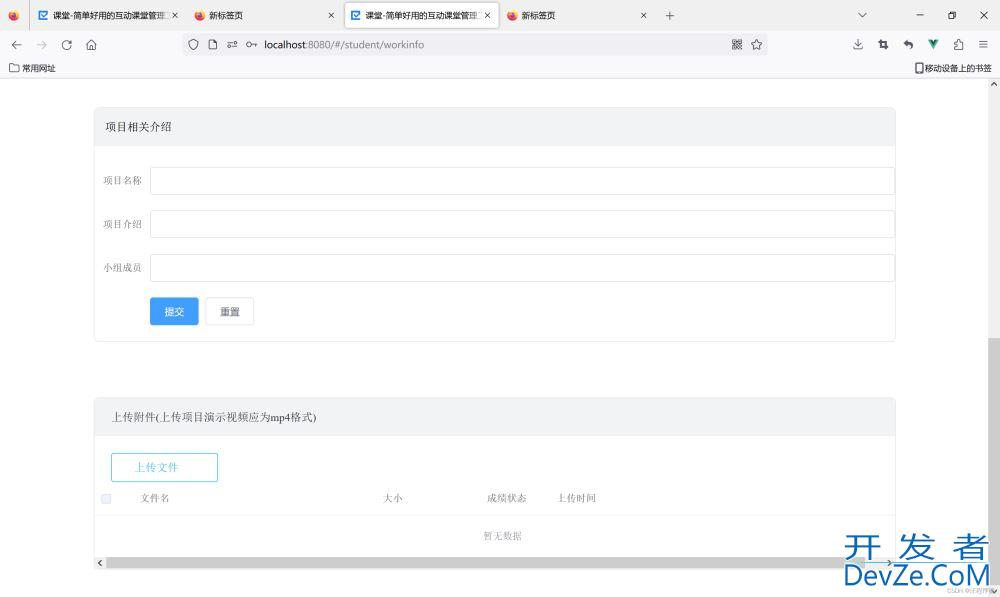Toggle the select-all checkbox in file table header
The height and width of the screenshot is (597, 1000).
tap(106, 499)
